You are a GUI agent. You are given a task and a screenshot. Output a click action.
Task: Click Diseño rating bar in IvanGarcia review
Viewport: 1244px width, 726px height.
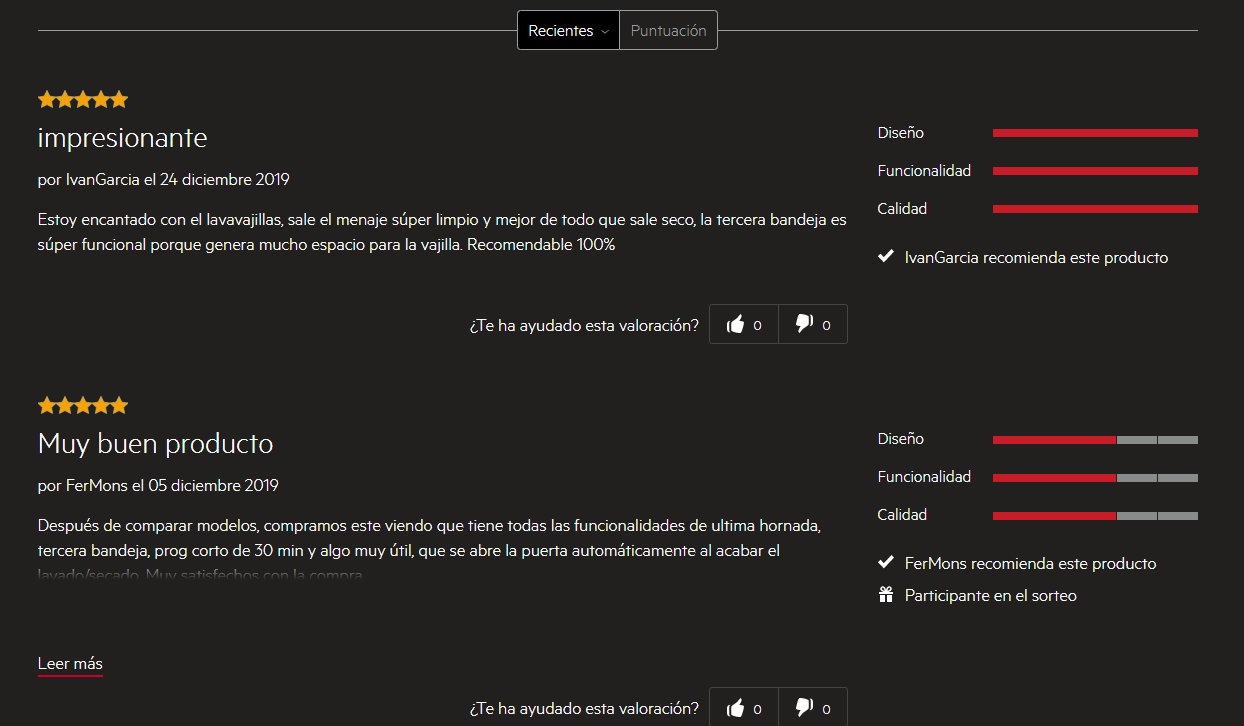pos(1095,133)
